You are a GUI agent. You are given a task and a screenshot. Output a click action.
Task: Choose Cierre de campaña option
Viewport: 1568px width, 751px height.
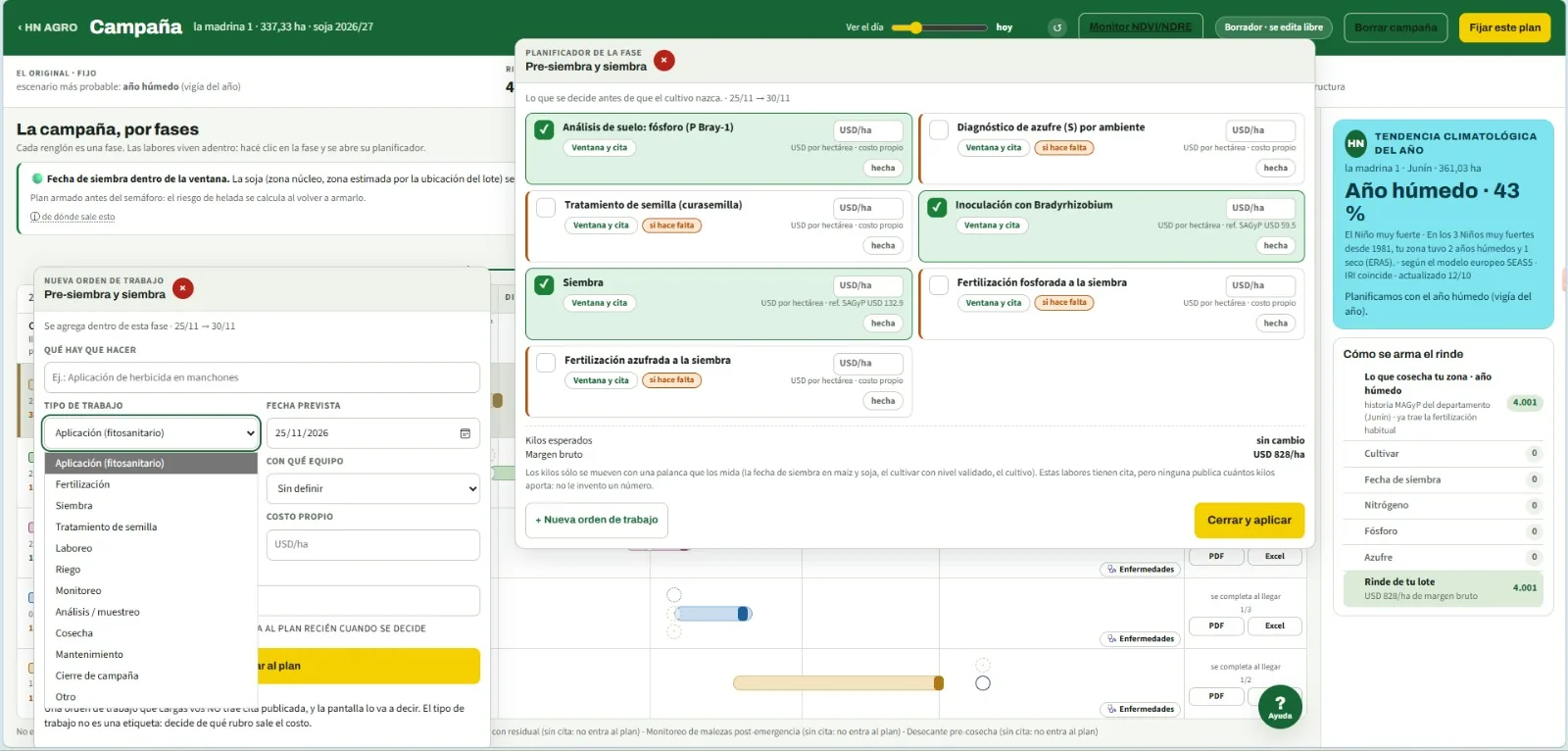point(151,676)
